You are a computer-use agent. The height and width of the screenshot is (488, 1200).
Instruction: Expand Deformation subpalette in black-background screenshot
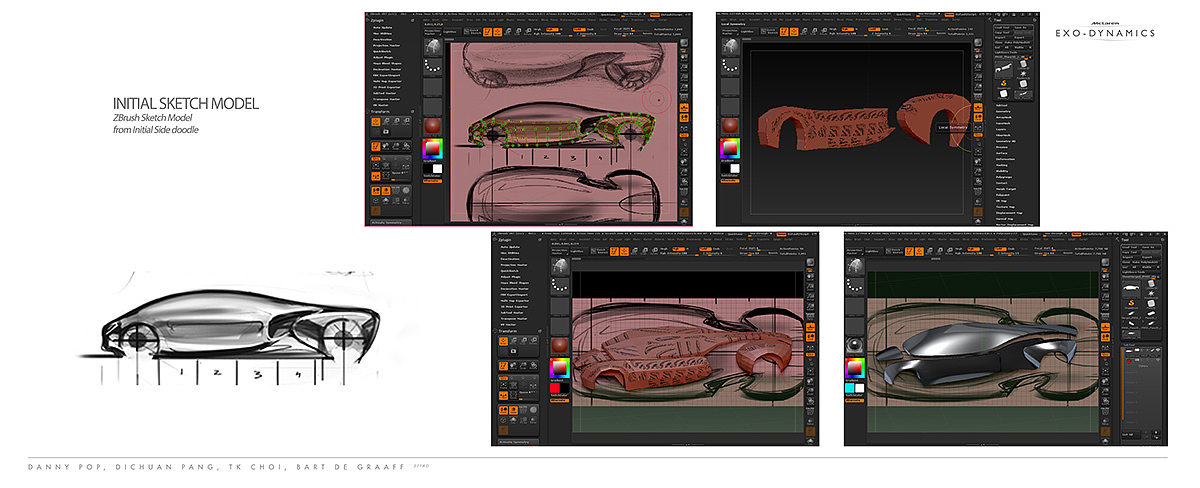[1003, 159]
